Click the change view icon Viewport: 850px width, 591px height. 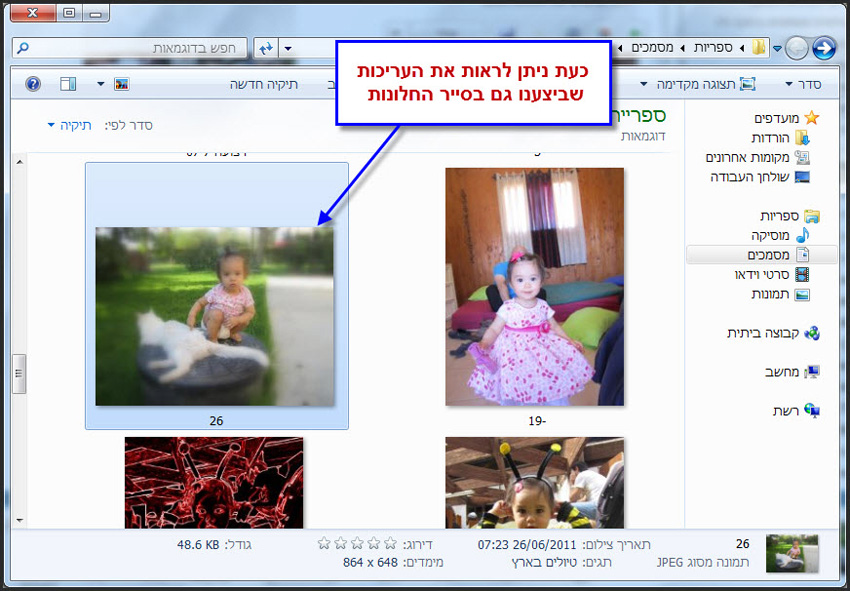[121, 84]
